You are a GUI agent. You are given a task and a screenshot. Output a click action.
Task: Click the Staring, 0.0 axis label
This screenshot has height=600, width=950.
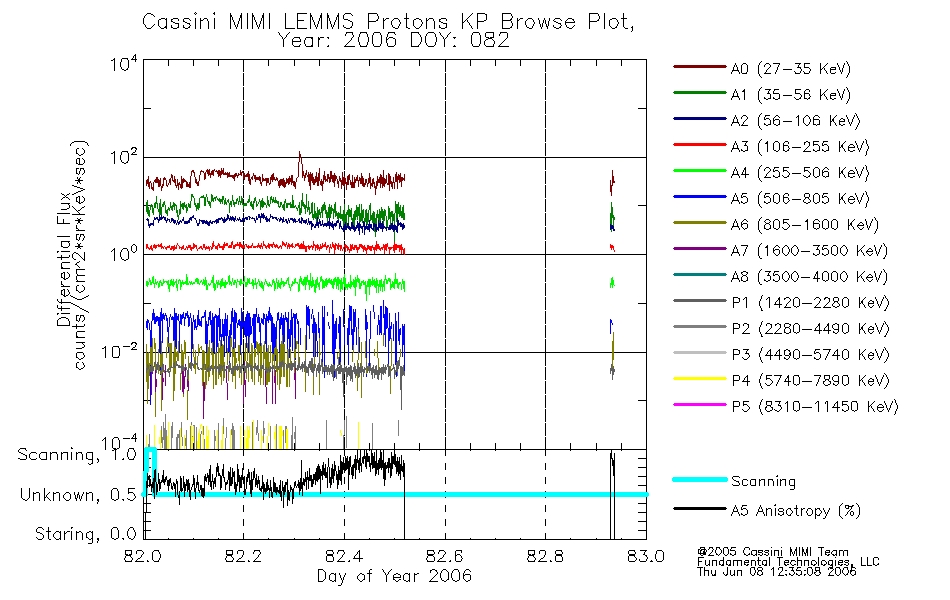(x=85, y=534)
